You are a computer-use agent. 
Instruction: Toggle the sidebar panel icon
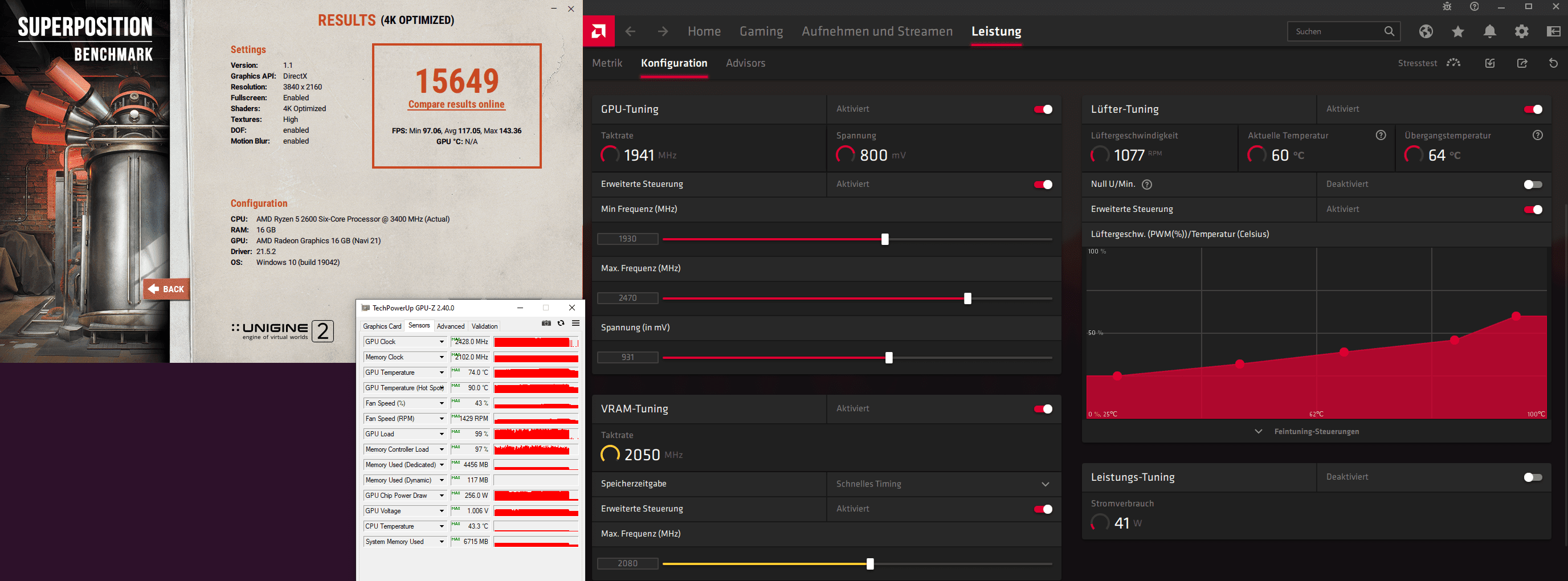pyautogui.click(x=1553, y=31)
